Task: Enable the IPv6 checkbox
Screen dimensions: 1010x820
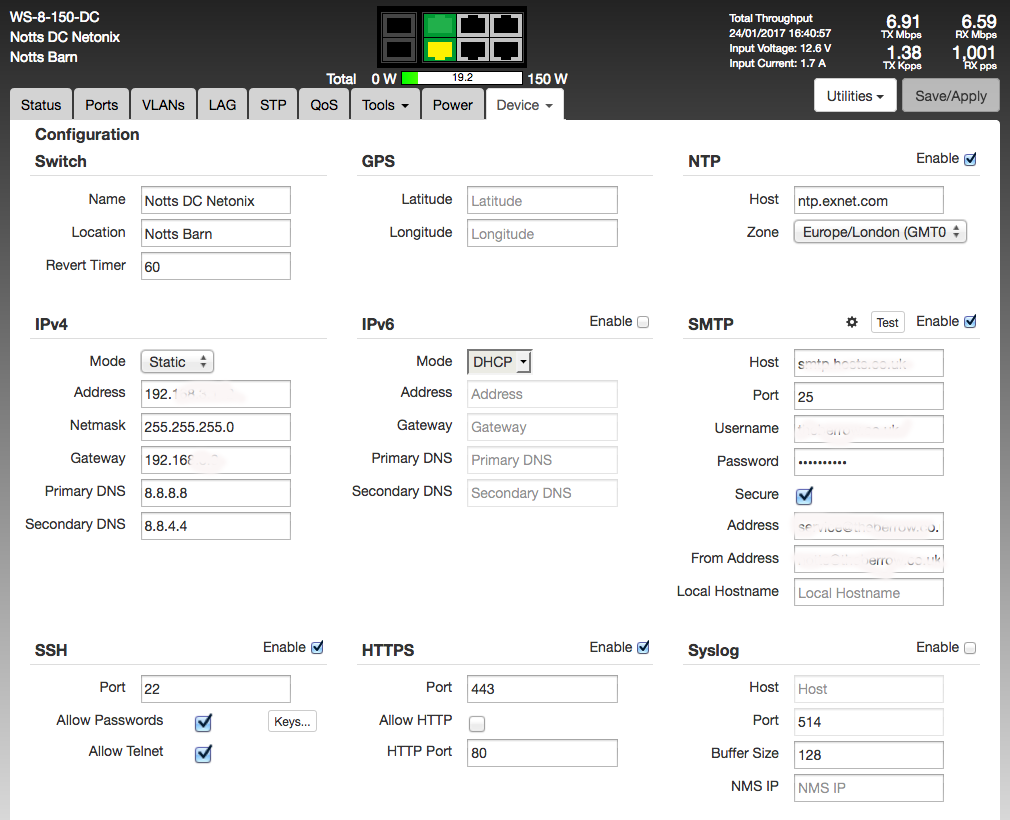Action: click(x=643, y=322)
